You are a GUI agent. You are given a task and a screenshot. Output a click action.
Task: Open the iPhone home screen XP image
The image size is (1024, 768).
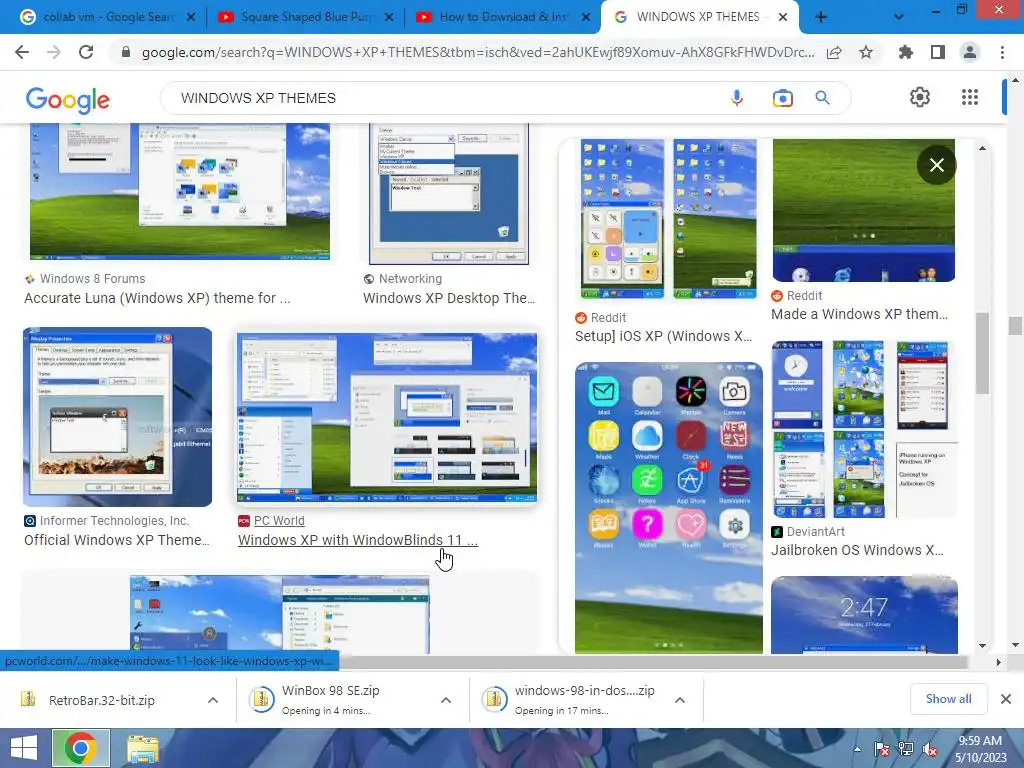coord(669,507)
